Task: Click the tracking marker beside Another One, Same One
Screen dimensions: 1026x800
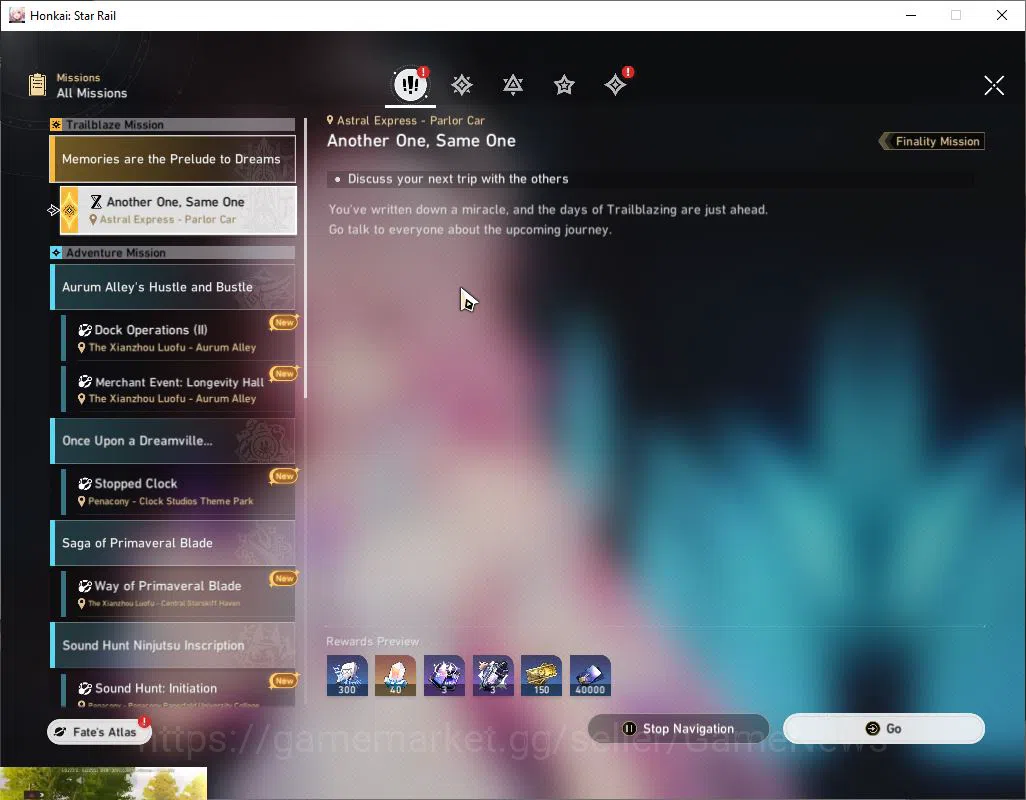Action: coord(53,210)
